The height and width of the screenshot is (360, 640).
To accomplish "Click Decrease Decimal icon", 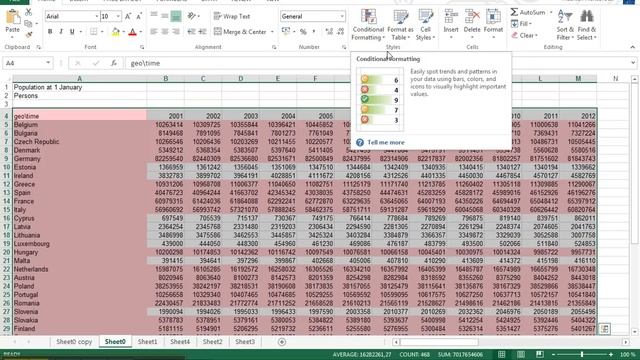I will [340, 31].
